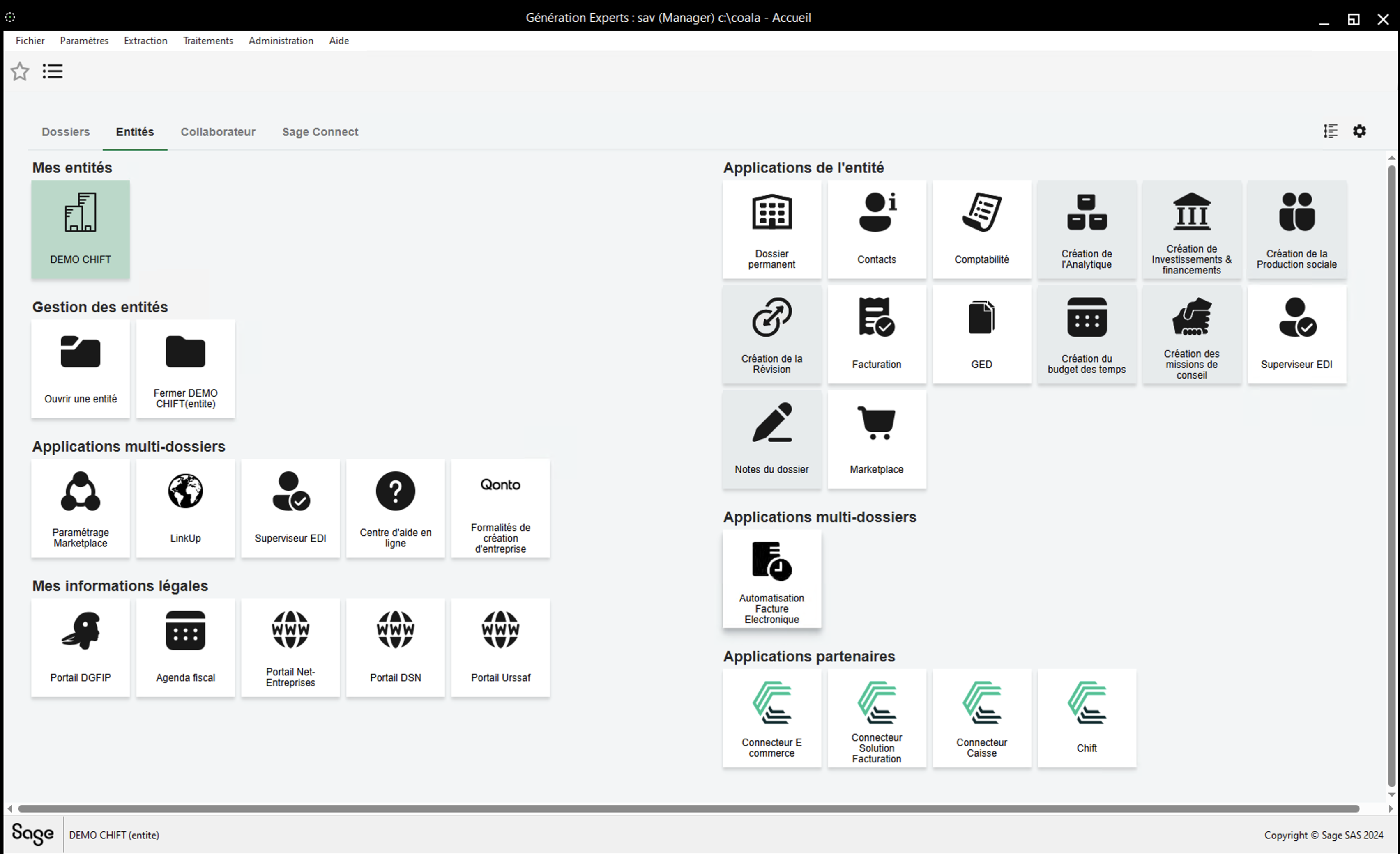Click the horizontal scrollbar at bottom
The image size is (1400, 854).
(688, 808)
